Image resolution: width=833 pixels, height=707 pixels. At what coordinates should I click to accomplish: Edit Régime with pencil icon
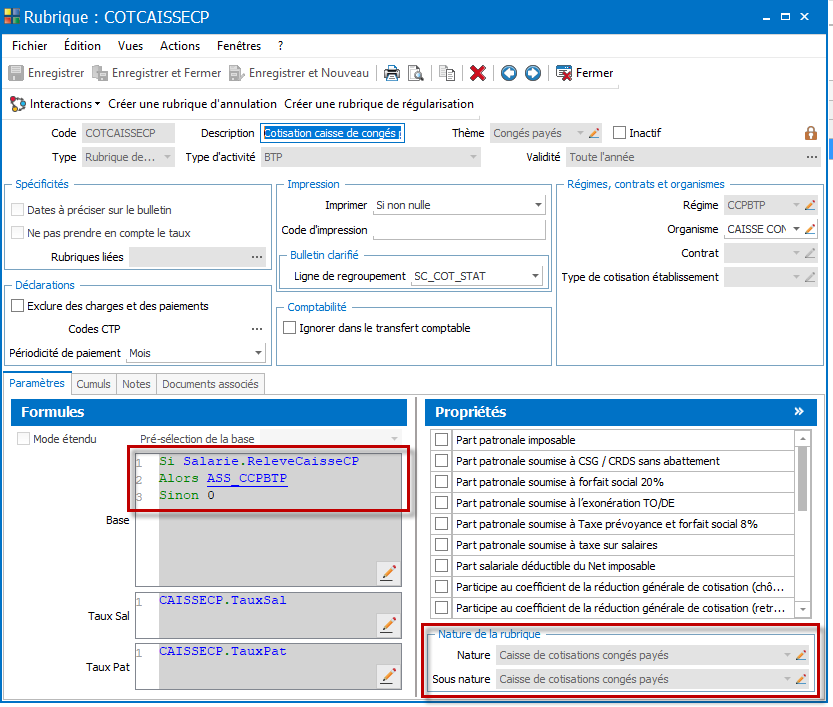coord(810,205)
